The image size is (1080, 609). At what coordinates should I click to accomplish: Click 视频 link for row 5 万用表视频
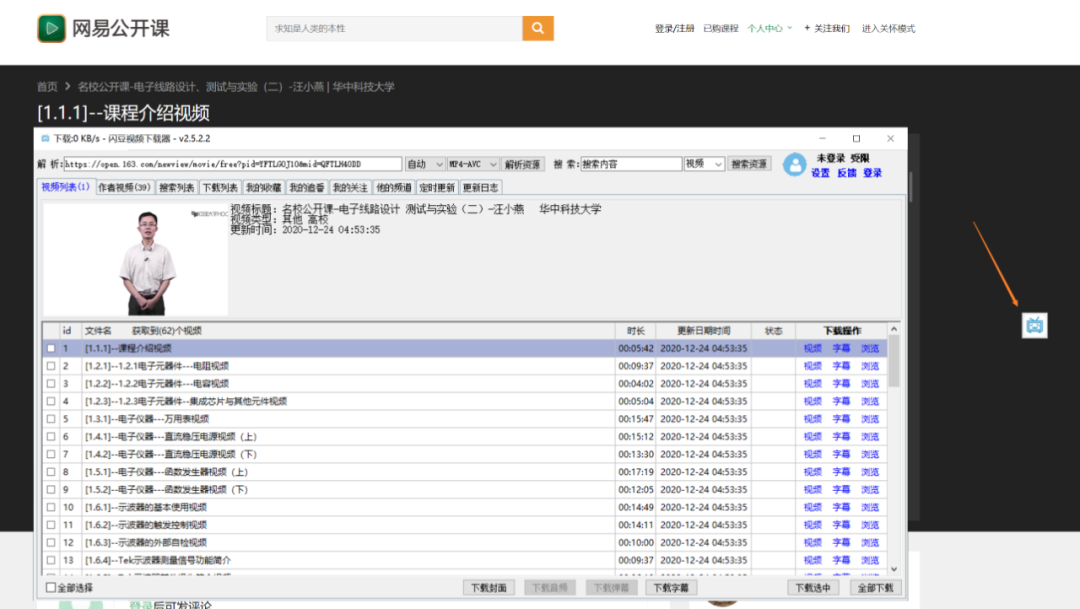[812, 419]
